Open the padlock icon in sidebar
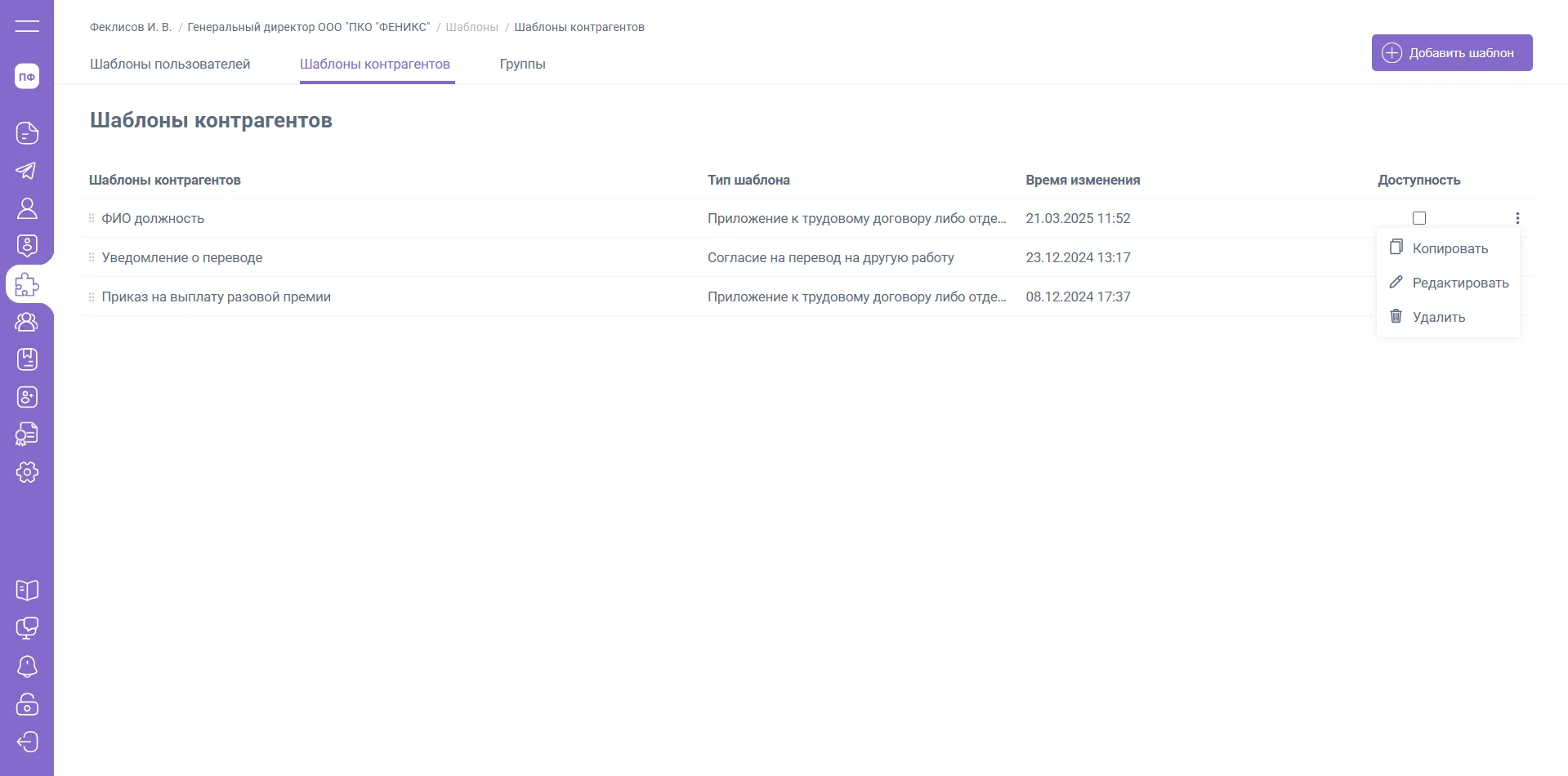Viewport: 1568px width, 776px height. click(x=27, y=704)
